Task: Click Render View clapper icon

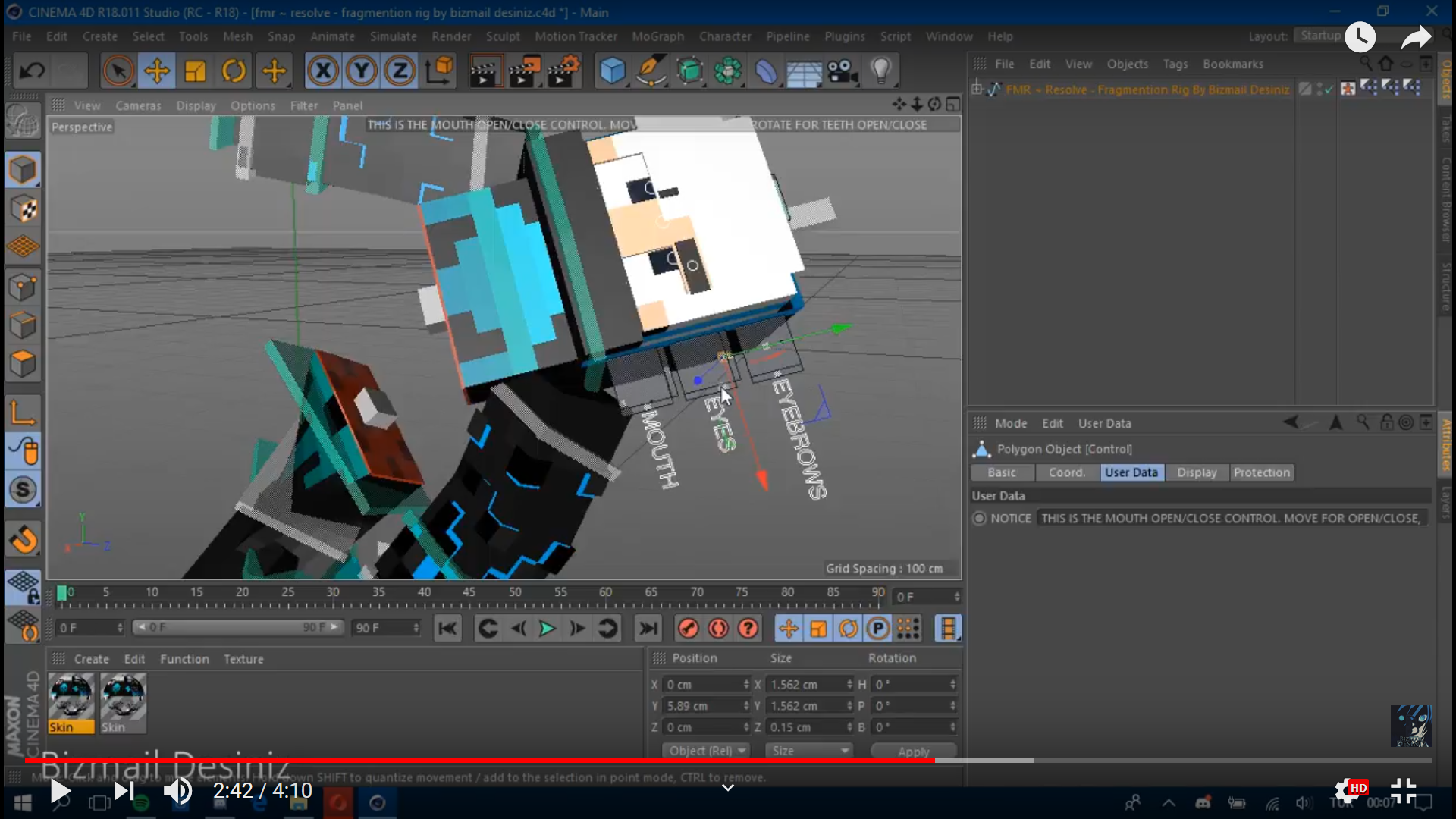Action: (486, 71)
